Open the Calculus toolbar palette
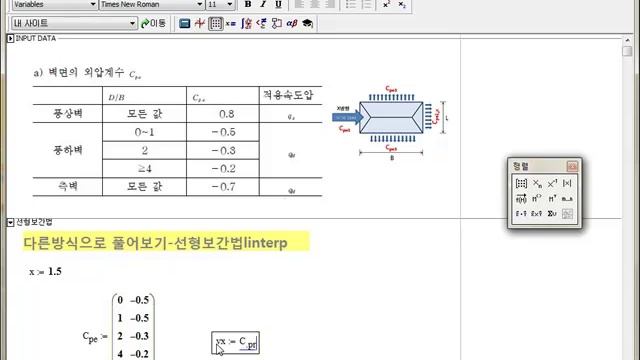The height and width of the screenshot is (360, 640). [x=246, y=24]
